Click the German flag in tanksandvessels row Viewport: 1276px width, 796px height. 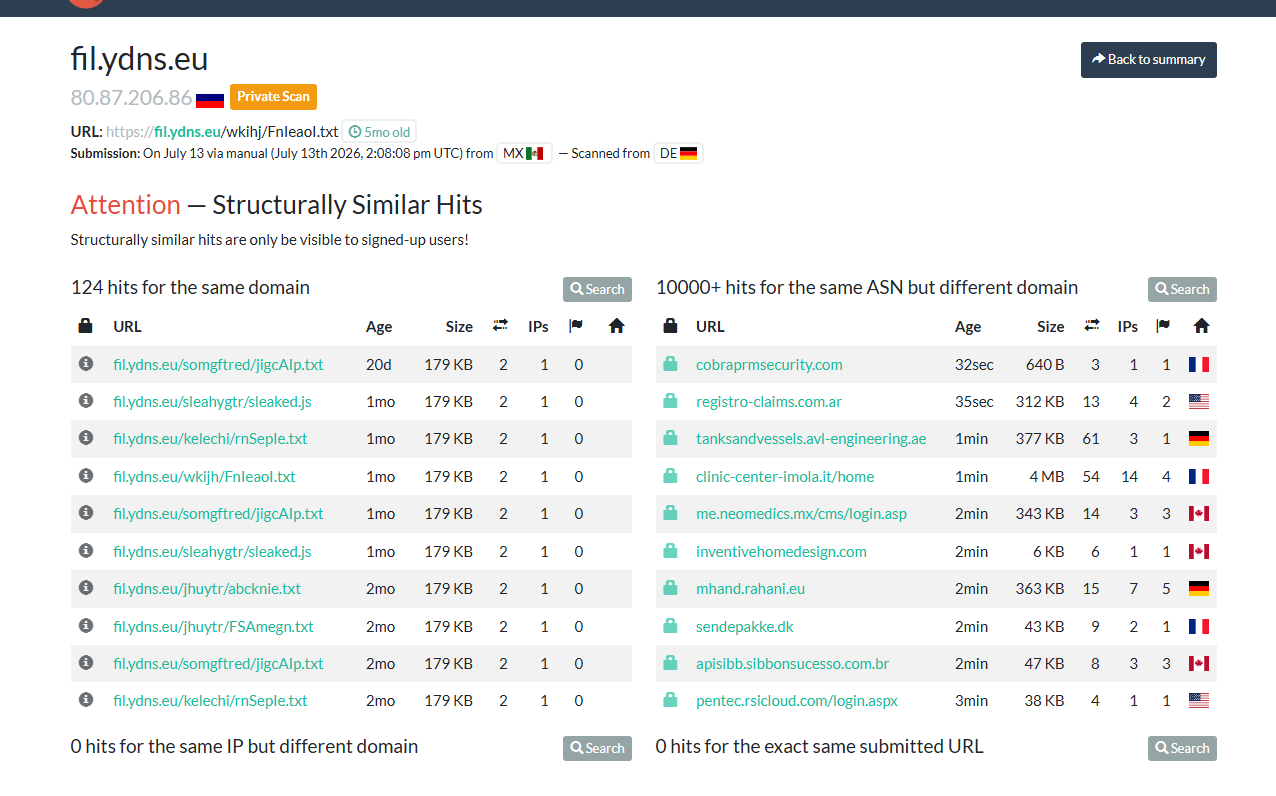tap(1199, 439)
